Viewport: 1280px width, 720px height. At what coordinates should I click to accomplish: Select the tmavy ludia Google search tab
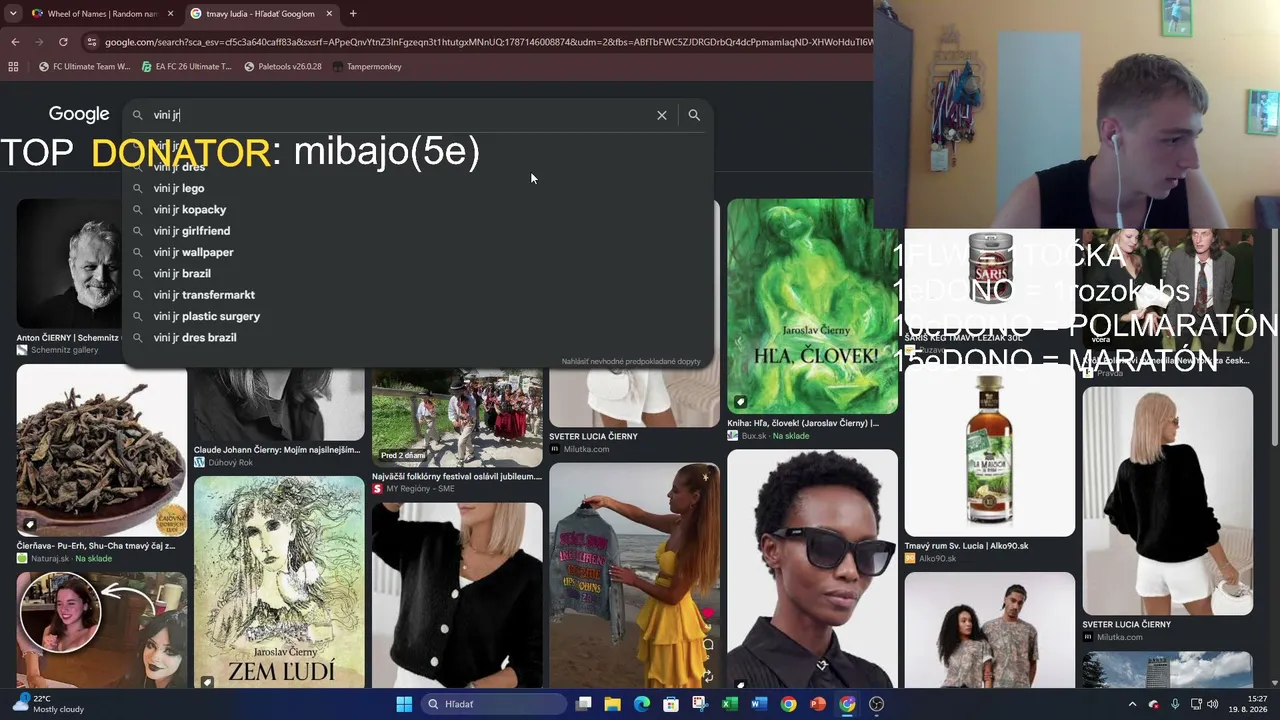[261, 14]
